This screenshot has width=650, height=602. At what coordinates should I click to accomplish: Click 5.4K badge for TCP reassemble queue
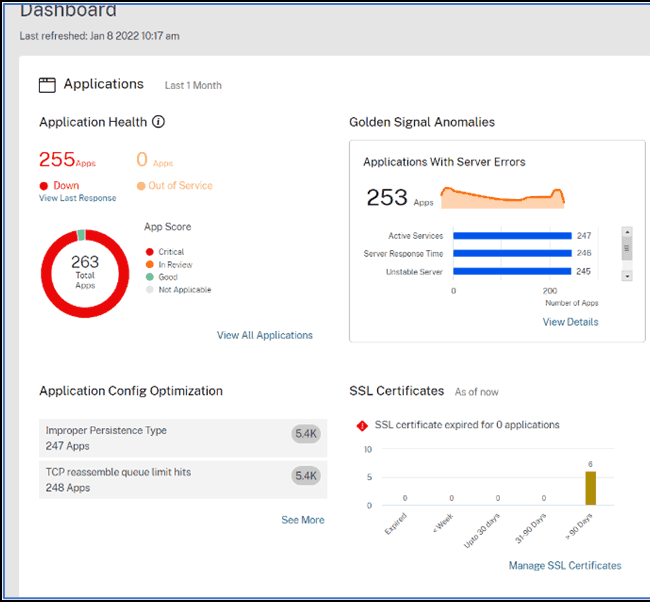click(x=306, y=476)
